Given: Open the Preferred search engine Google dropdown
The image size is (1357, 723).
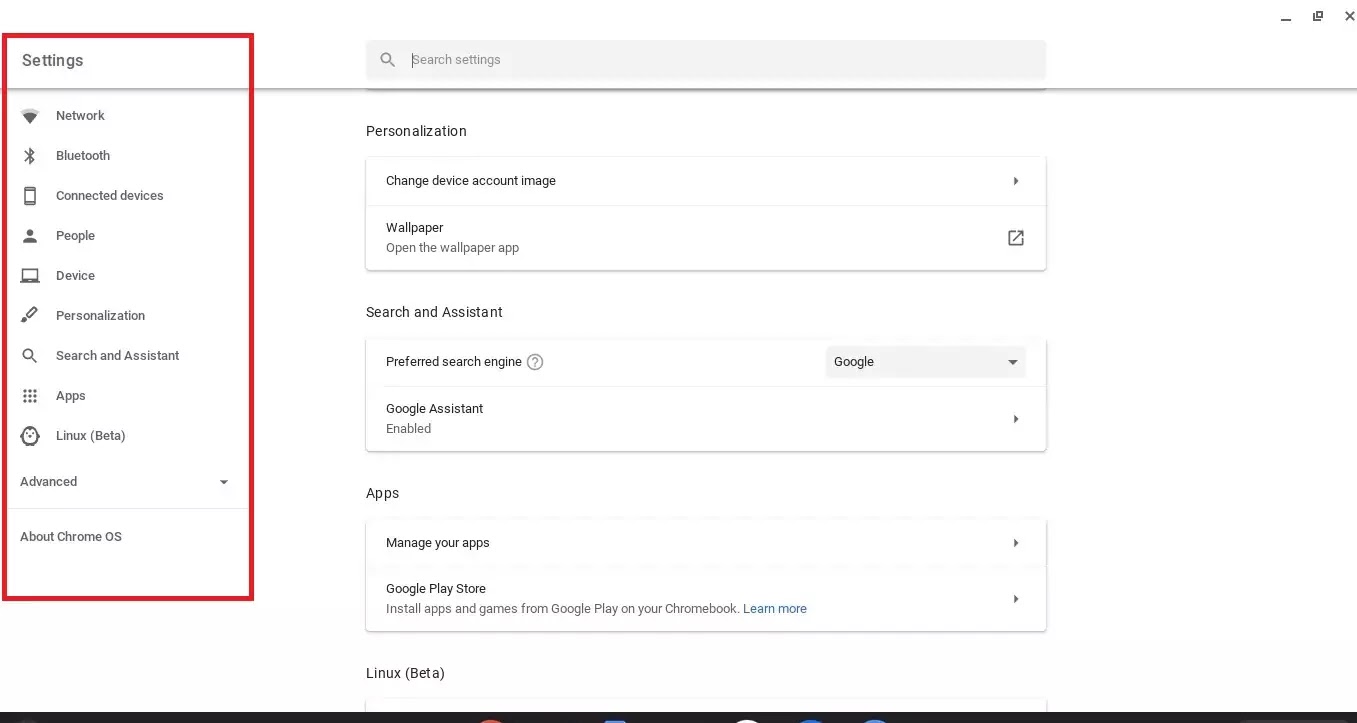Looking at the screenshot, I should (925, 362).
